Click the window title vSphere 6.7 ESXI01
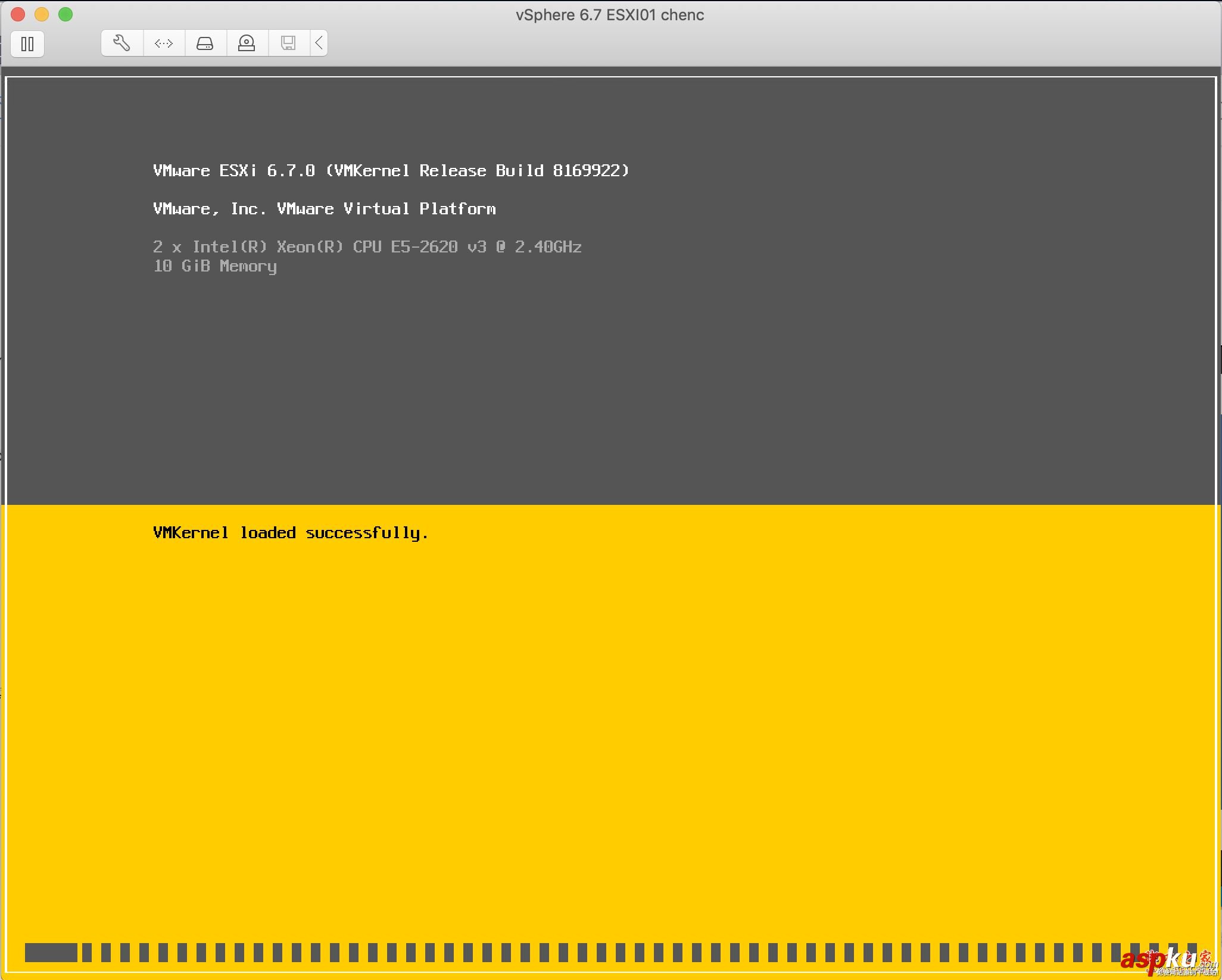The height and width of the screenshot is (980, 1222). (x=610, y=15)
